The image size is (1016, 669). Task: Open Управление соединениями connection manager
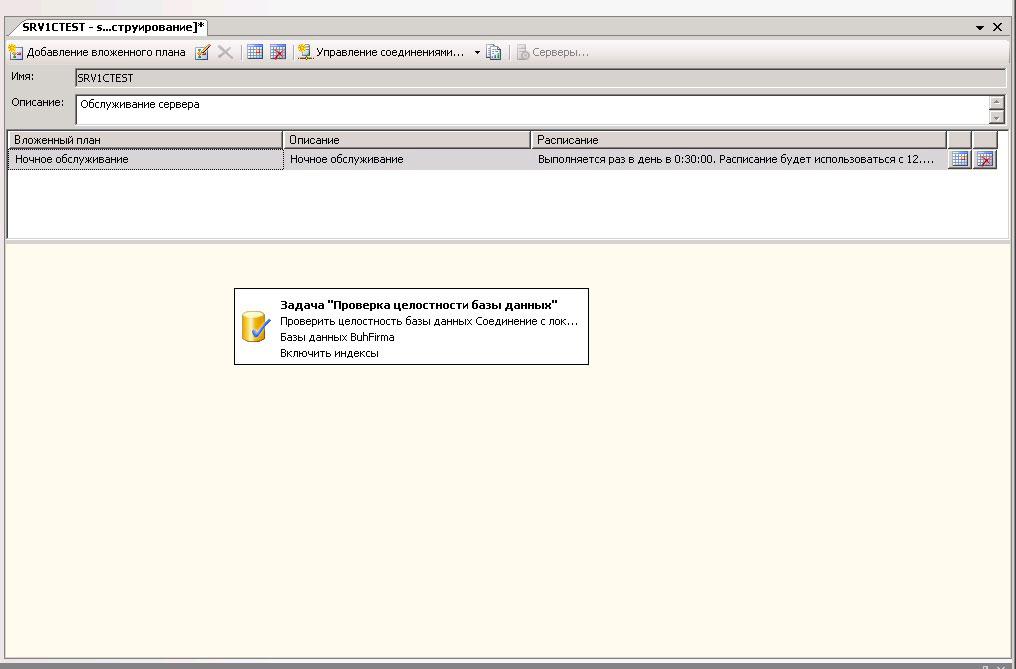point(381,52)
